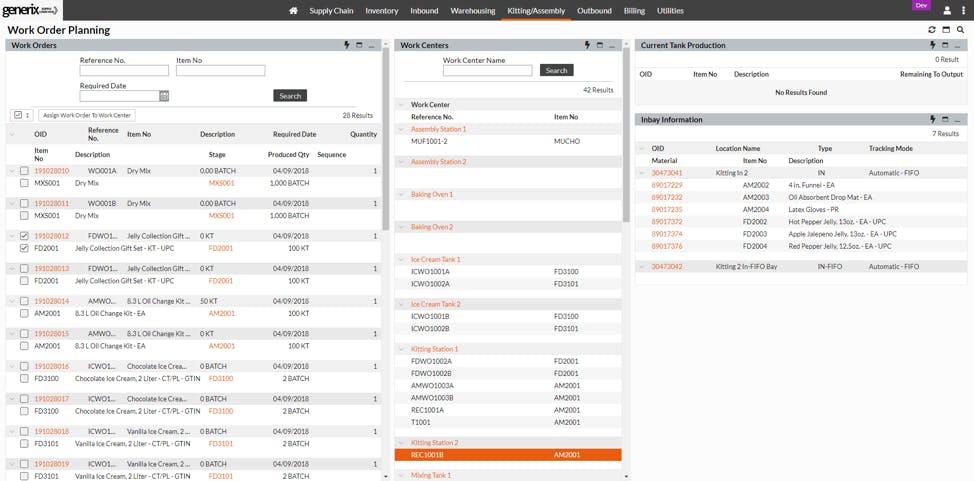Click the Work Centers panel vertical scrollbar
974x481 pixels.
pos(626,135)
